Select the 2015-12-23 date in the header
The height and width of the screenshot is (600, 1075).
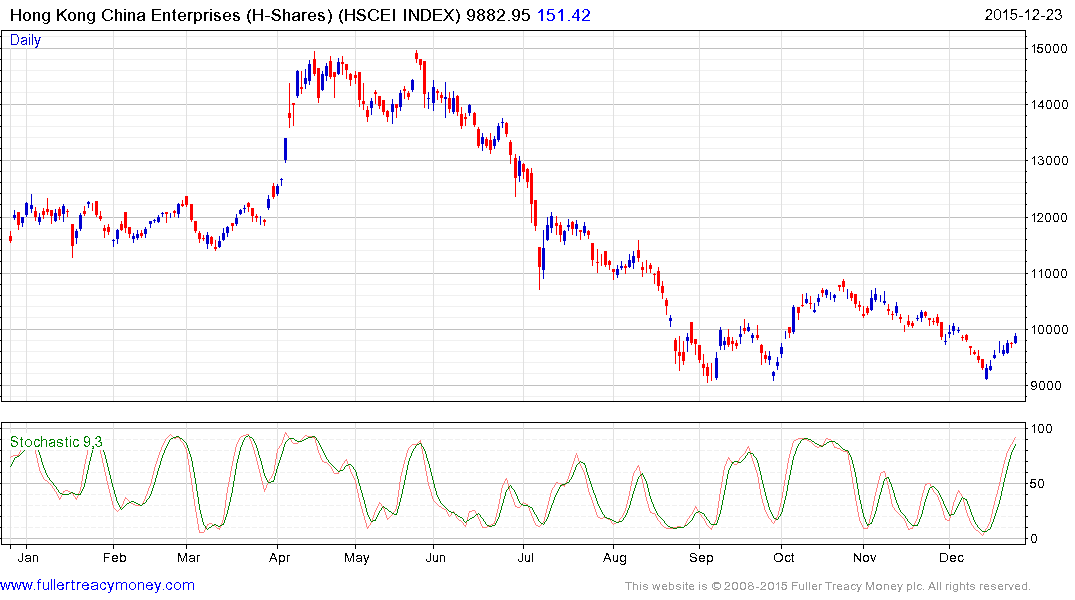[1028, 14]
